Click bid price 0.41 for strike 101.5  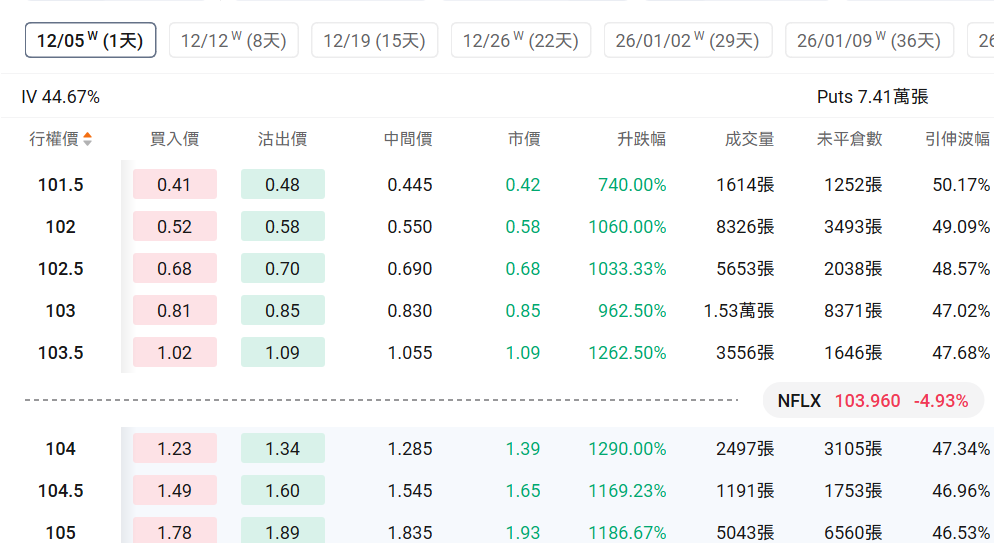click(x=174, y=185)
